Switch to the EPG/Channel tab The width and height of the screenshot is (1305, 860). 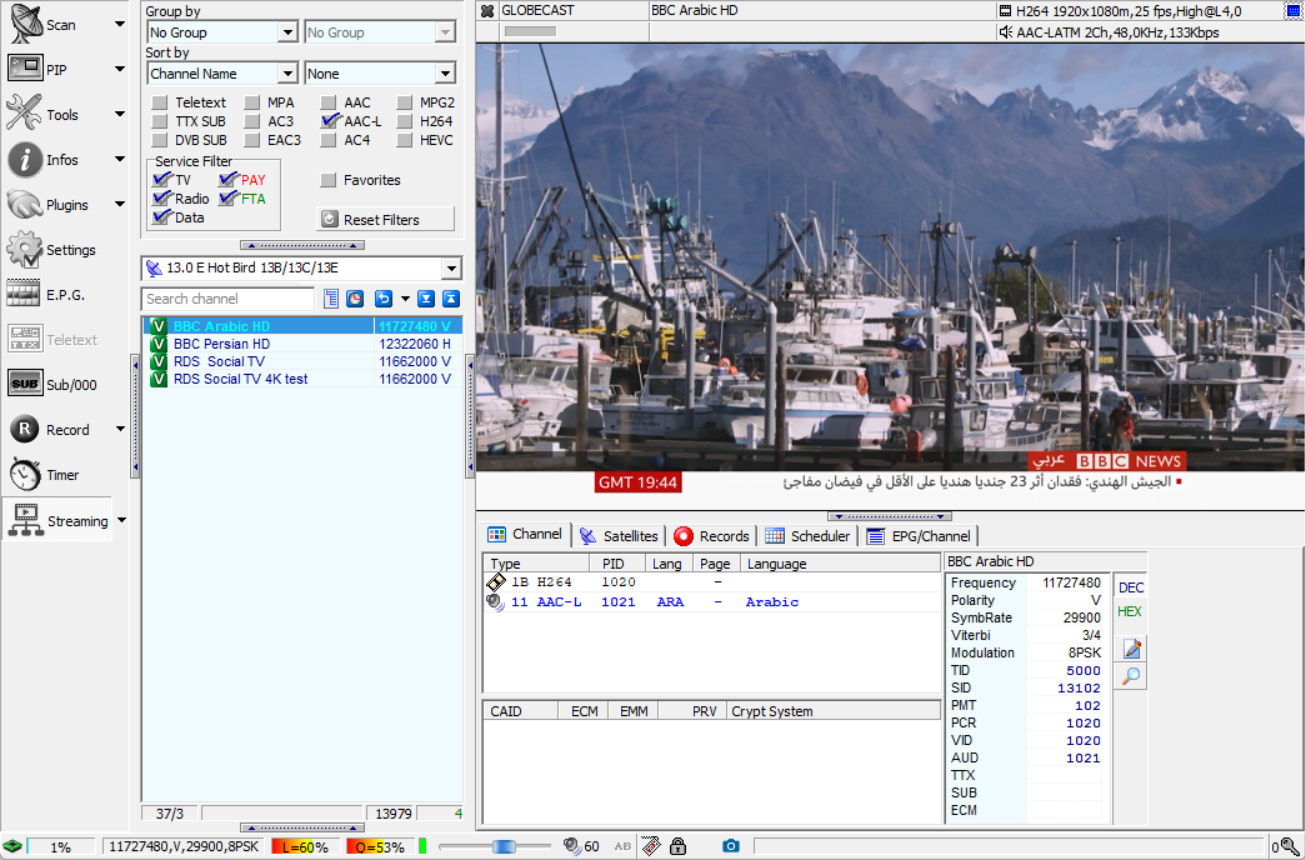[920, 536]
